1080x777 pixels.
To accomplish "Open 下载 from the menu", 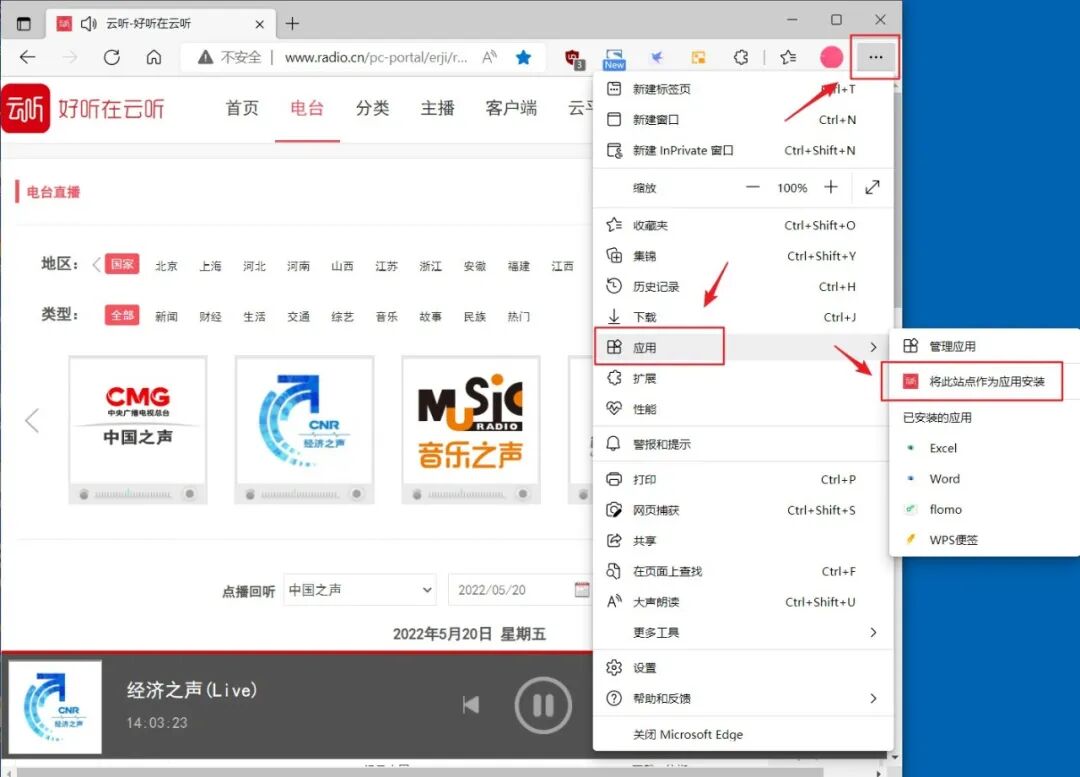I will coord(742,317).
